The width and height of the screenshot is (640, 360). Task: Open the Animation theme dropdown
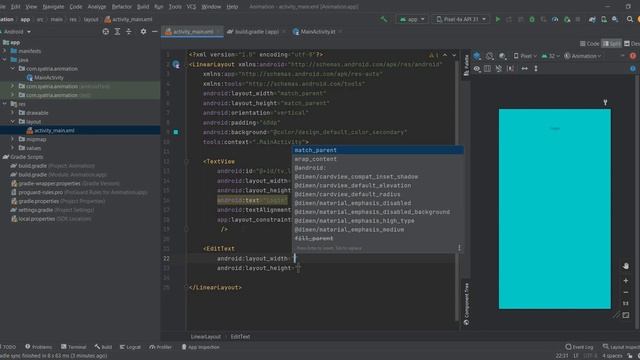[583, 56]
